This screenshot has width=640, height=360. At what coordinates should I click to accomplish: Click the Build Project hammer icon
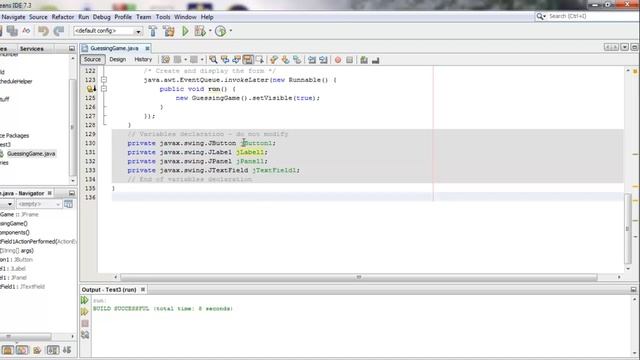tap(153, 31)
